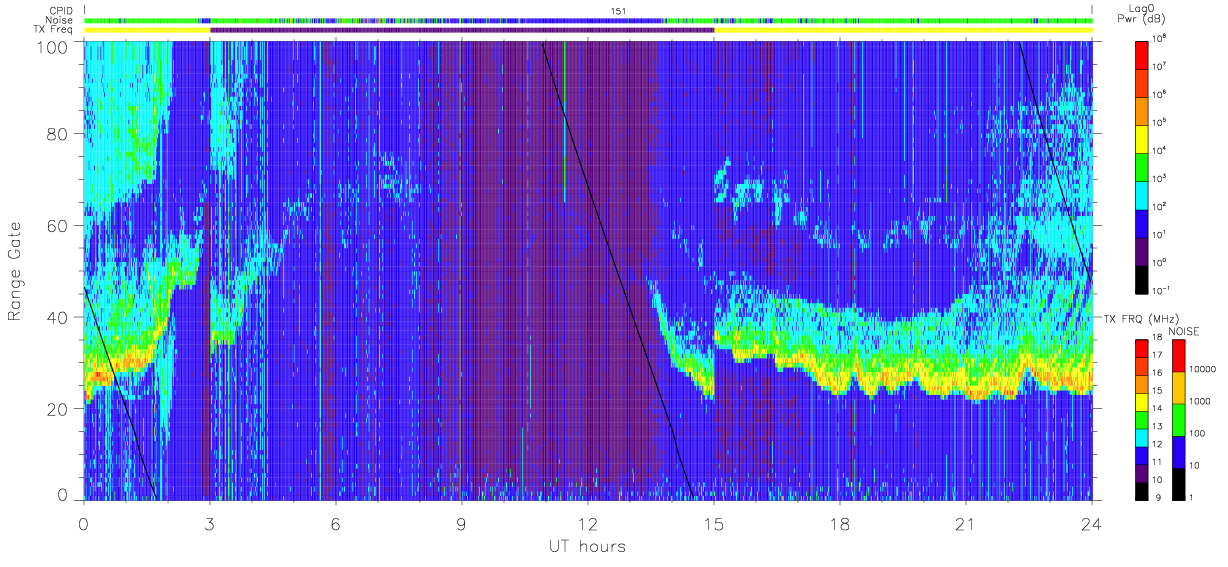Click the blue segment of the NOISE colorbar
Viewport: 1228px width, 567px height.
tap(1178, 452)
